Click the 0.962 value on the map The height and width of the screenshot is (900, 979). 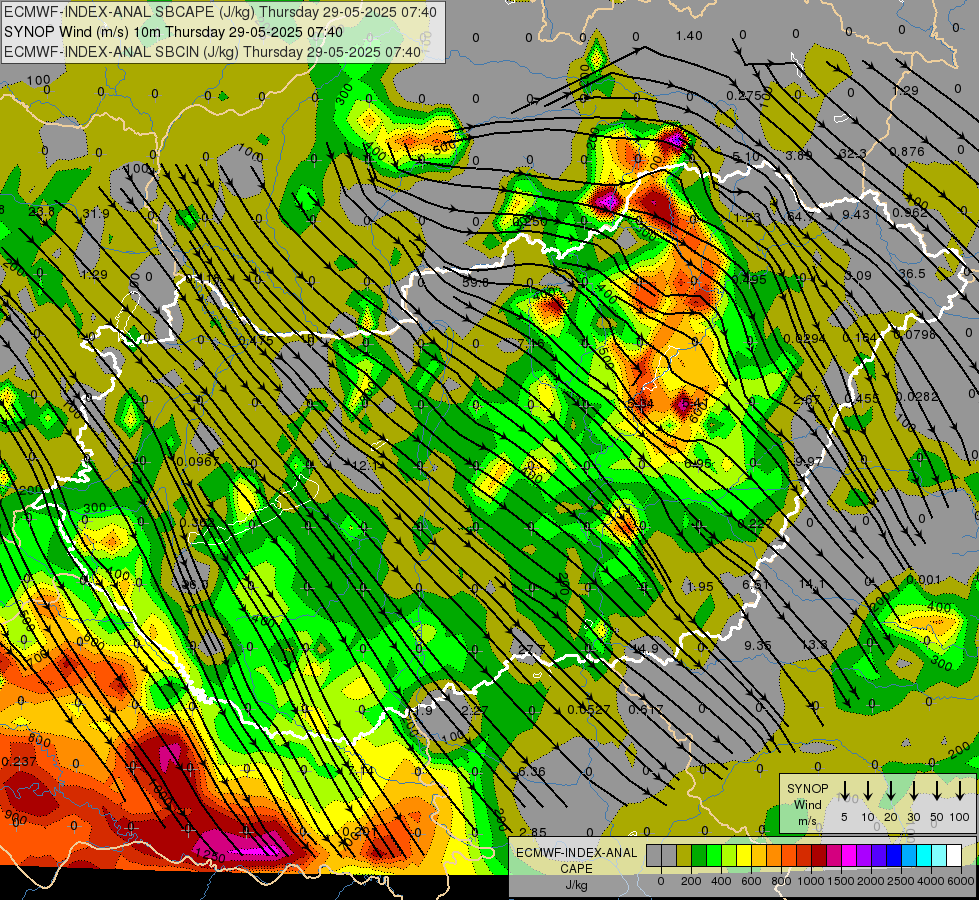click(910, 212)
